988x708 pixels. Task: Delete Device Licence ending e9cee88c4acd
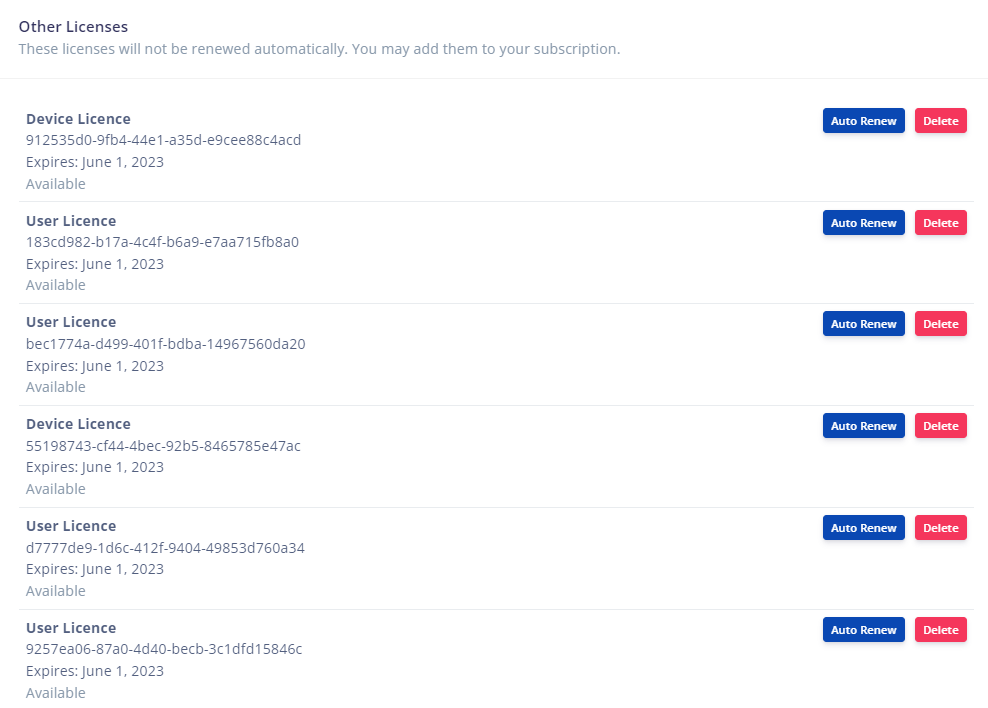pos(940,121)
